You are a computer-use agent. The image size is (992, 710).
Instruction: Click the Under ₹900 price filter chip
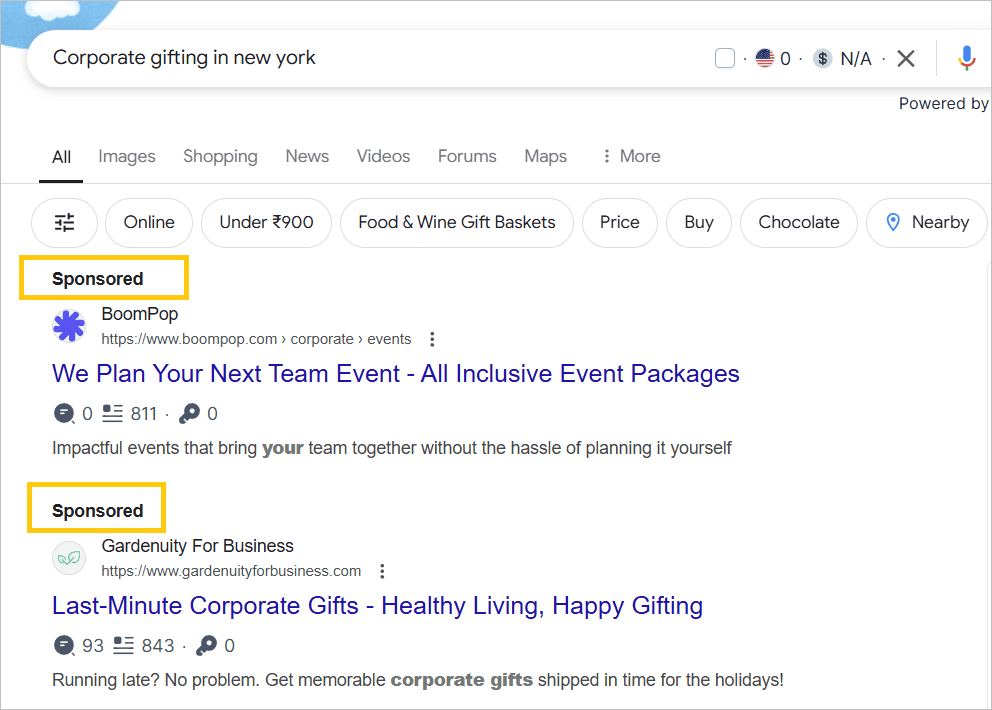(266, 223)
